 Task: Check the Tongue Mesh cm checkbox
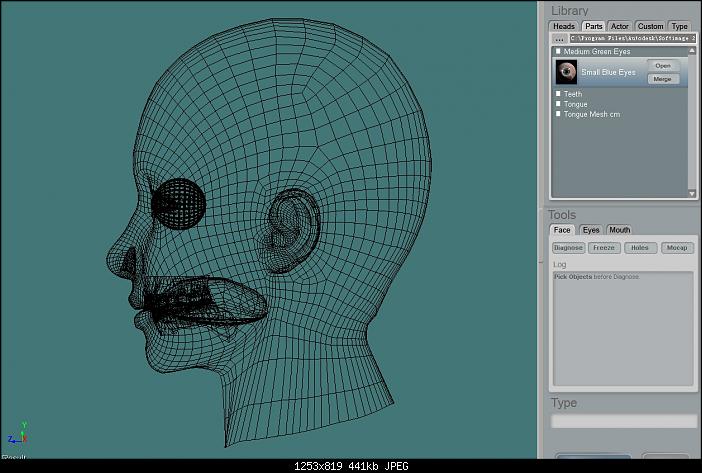(558, 114)
